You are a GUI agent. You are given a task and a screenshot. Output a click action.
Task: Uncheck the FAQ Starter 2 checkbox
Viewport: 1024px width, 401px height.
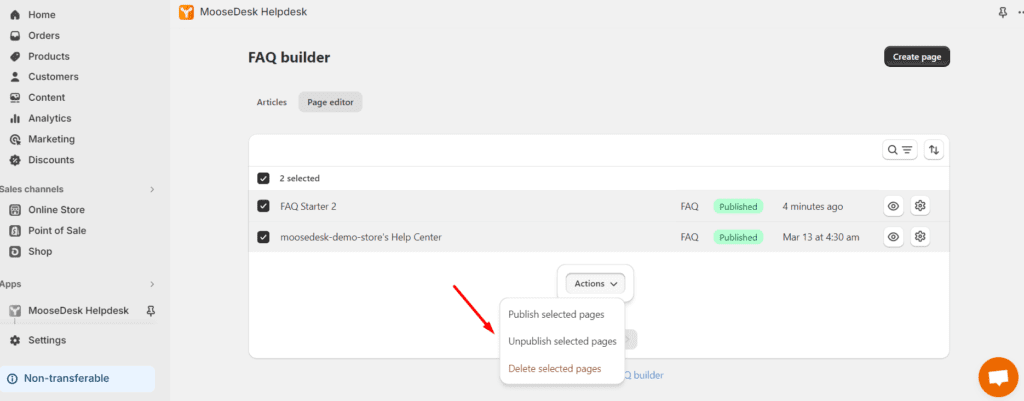tap(263, 206)
